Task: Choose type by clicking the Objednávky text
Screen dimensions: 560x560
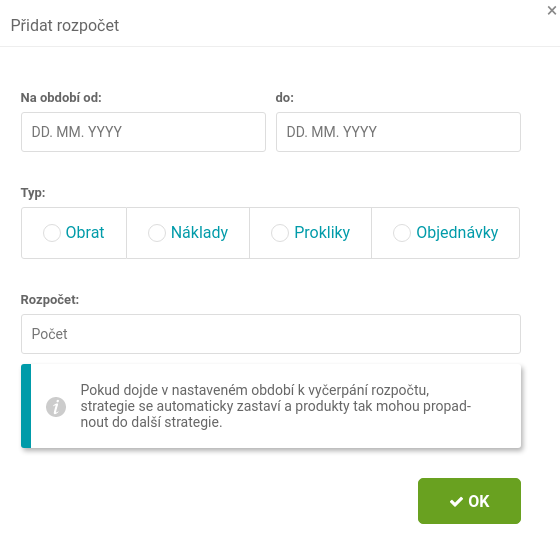Action: (x=457, y=233)
